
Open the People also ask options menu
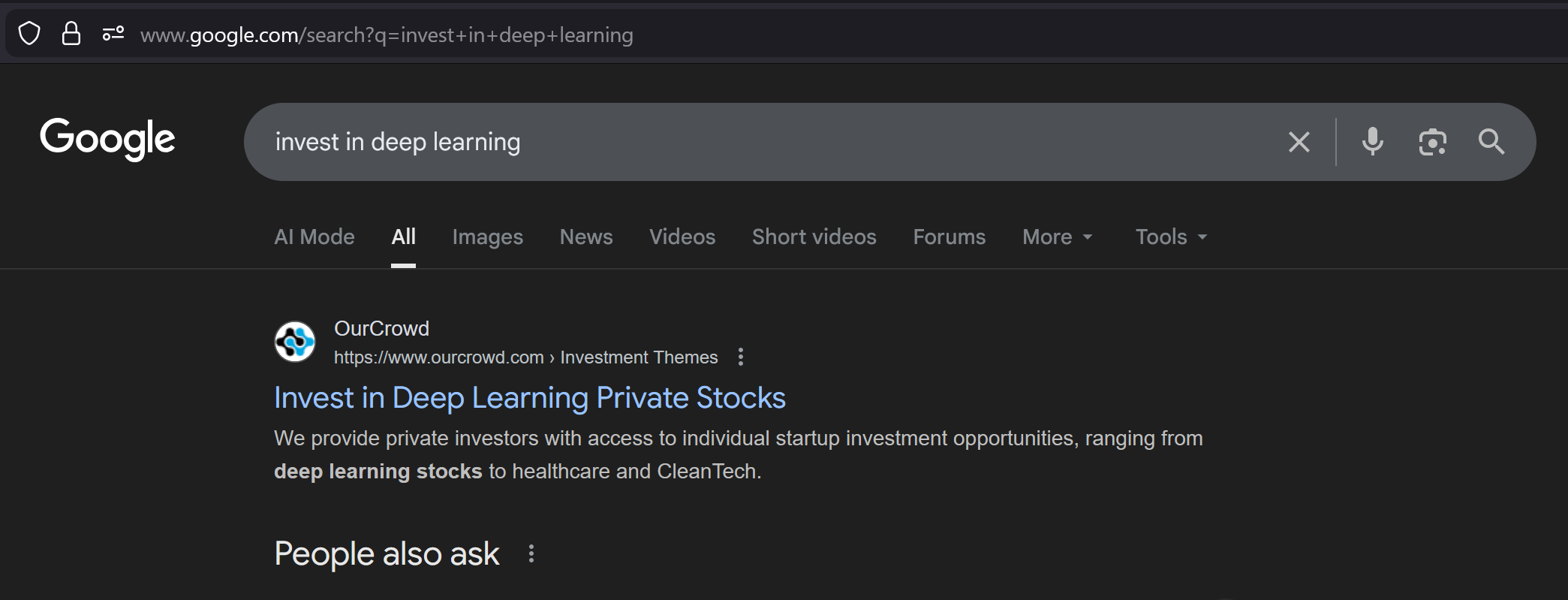point(531,553)
